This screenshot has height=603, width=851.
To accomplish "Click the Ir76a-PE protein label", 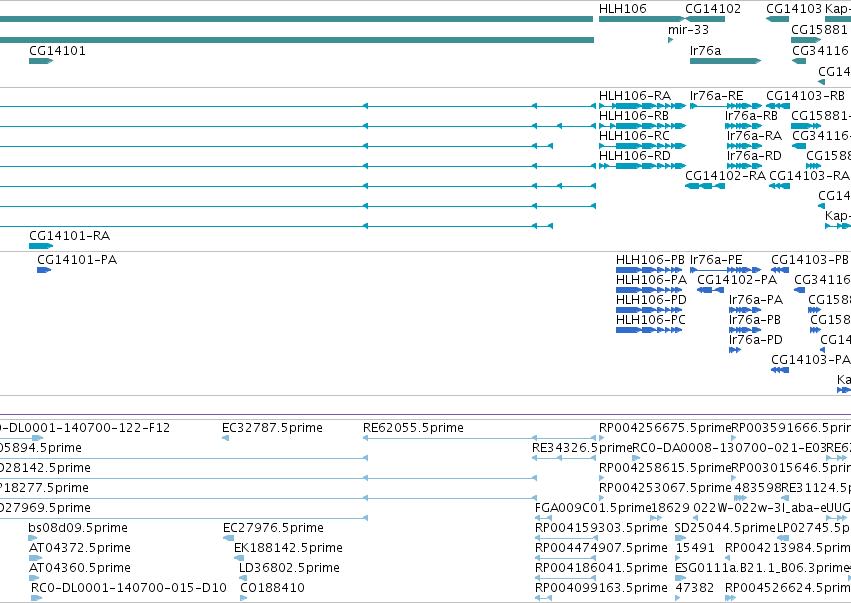I will point(716,260).
